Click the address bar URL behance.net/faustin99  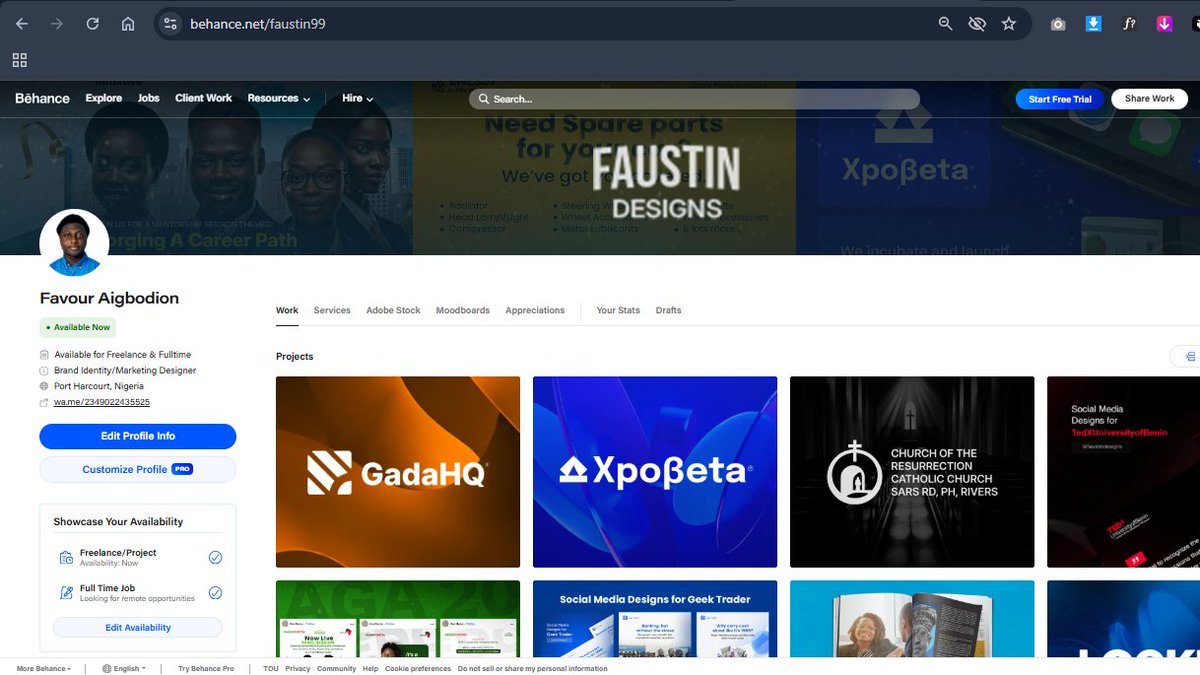pos(257,24)
